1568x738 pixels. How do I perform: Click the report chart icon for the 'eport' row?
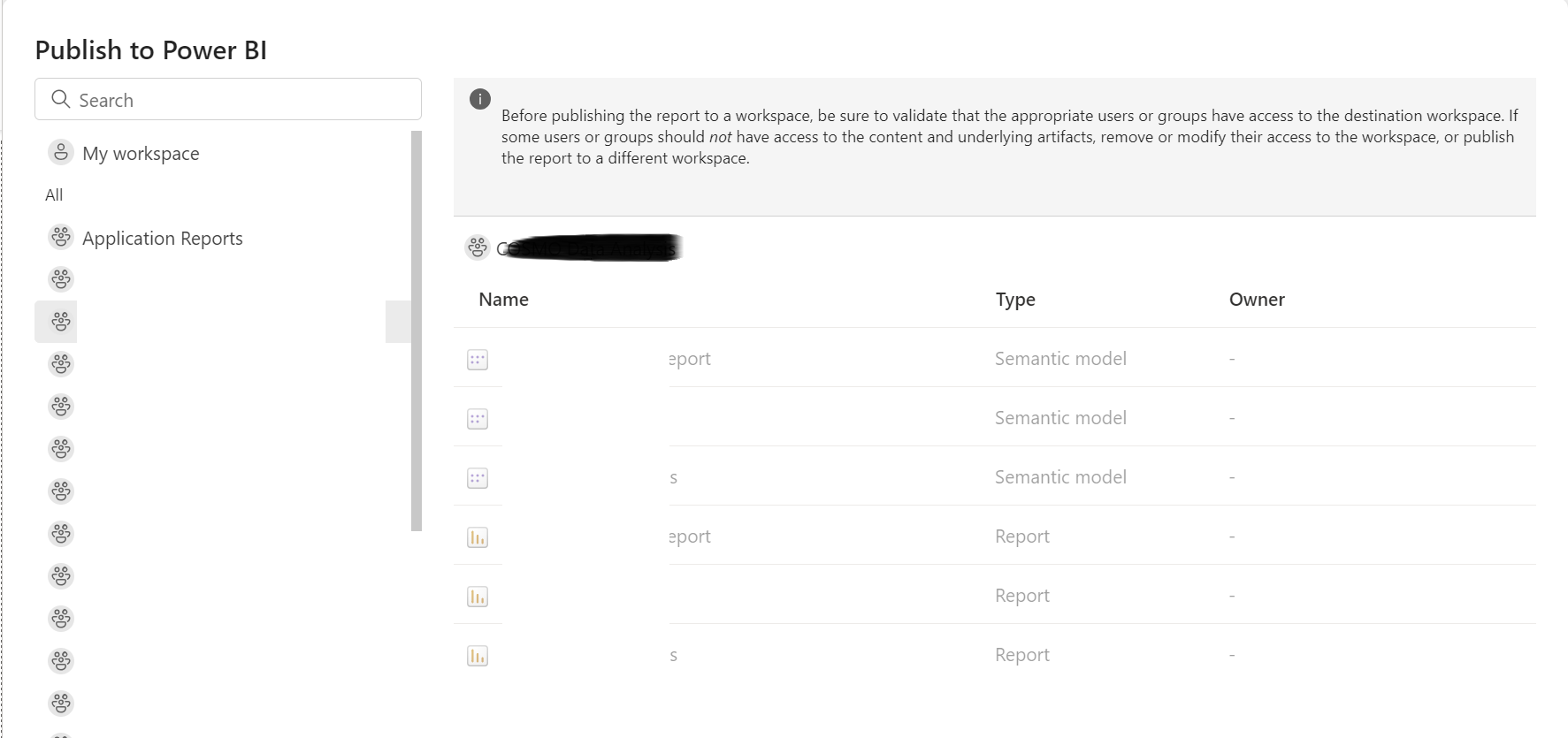pos(478,537)
